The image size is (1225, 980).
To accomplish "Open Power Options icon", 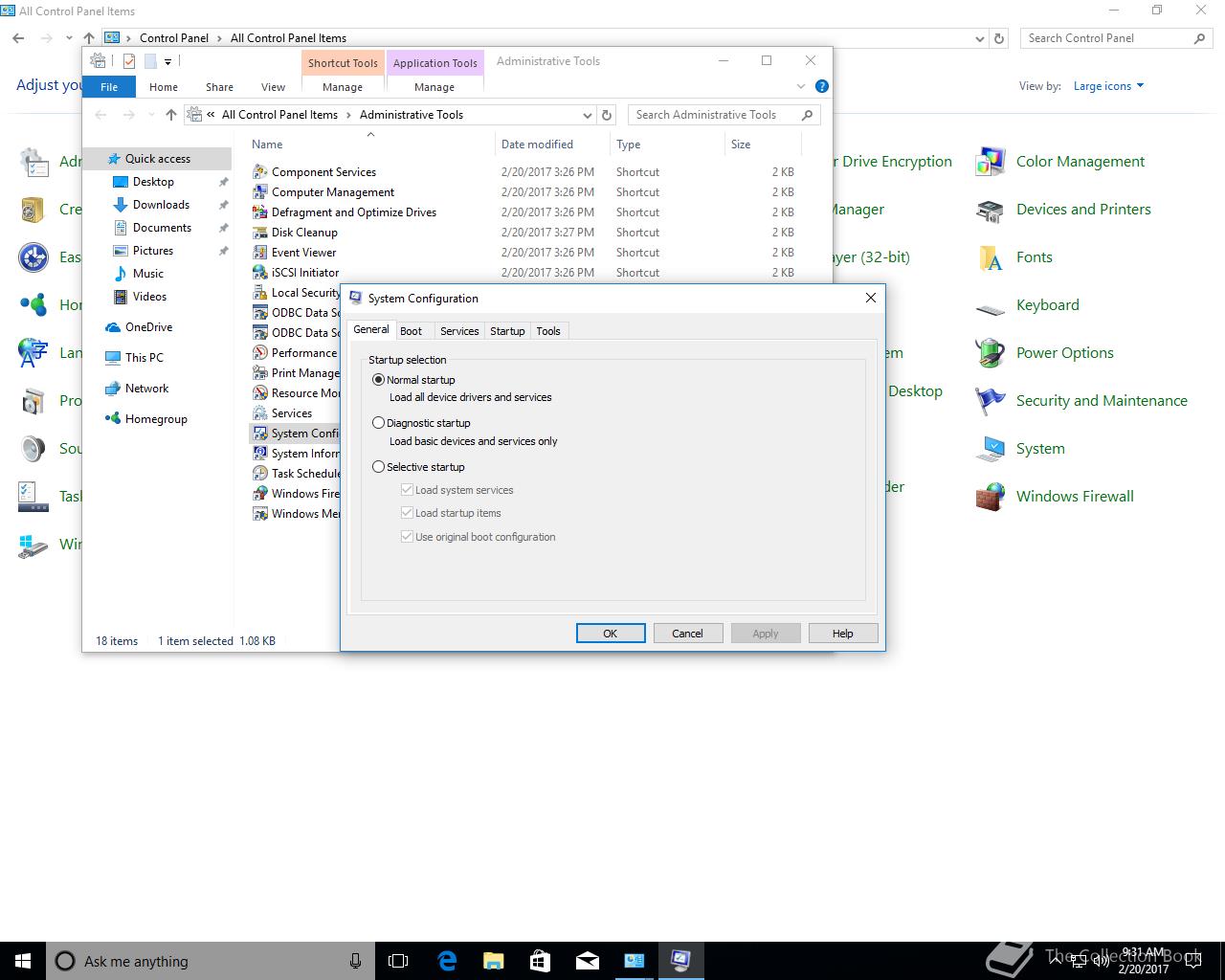I will (x=990, y=353).
